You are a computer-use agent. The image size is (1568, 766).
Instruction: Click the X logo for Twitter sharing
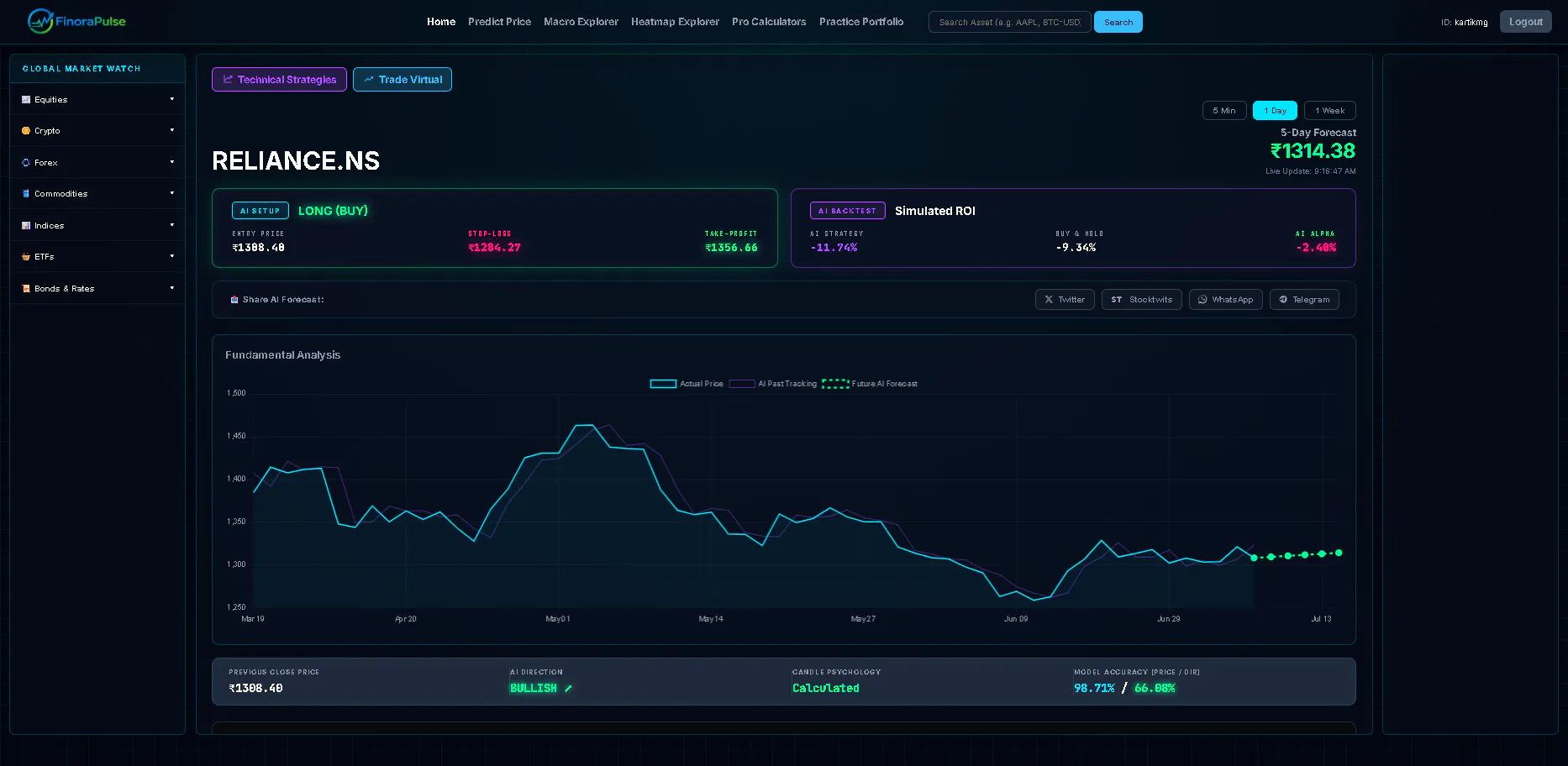tap(1049, 300)
